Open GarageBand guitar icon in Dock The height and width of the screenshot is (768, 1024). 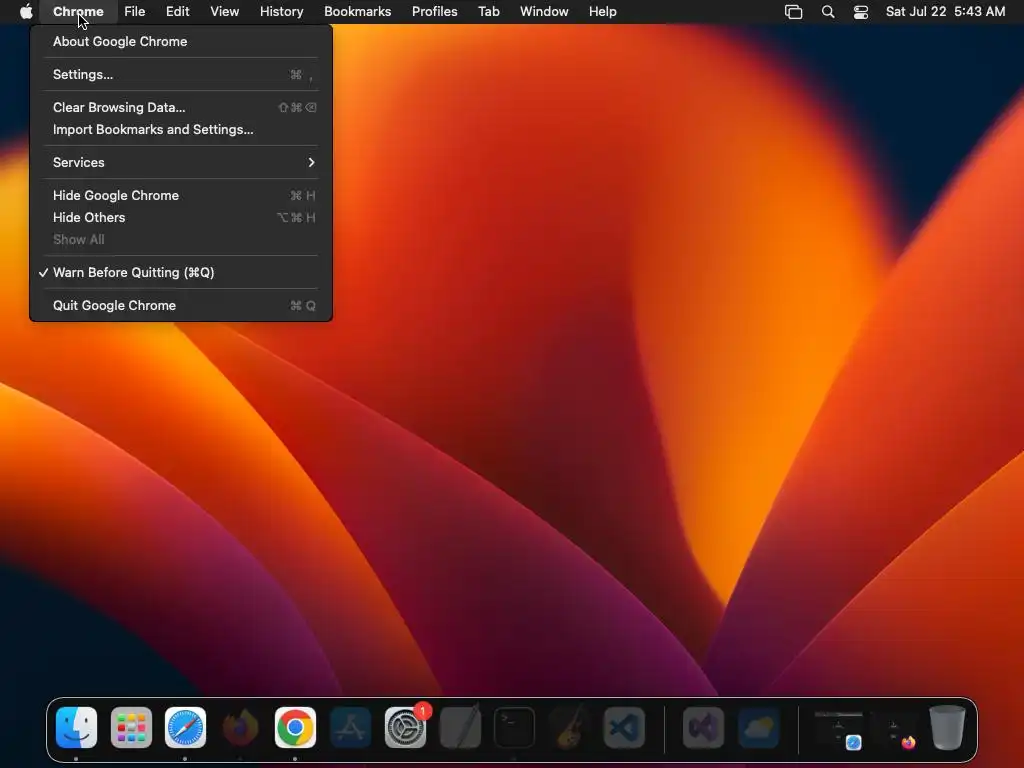(569, 728)
